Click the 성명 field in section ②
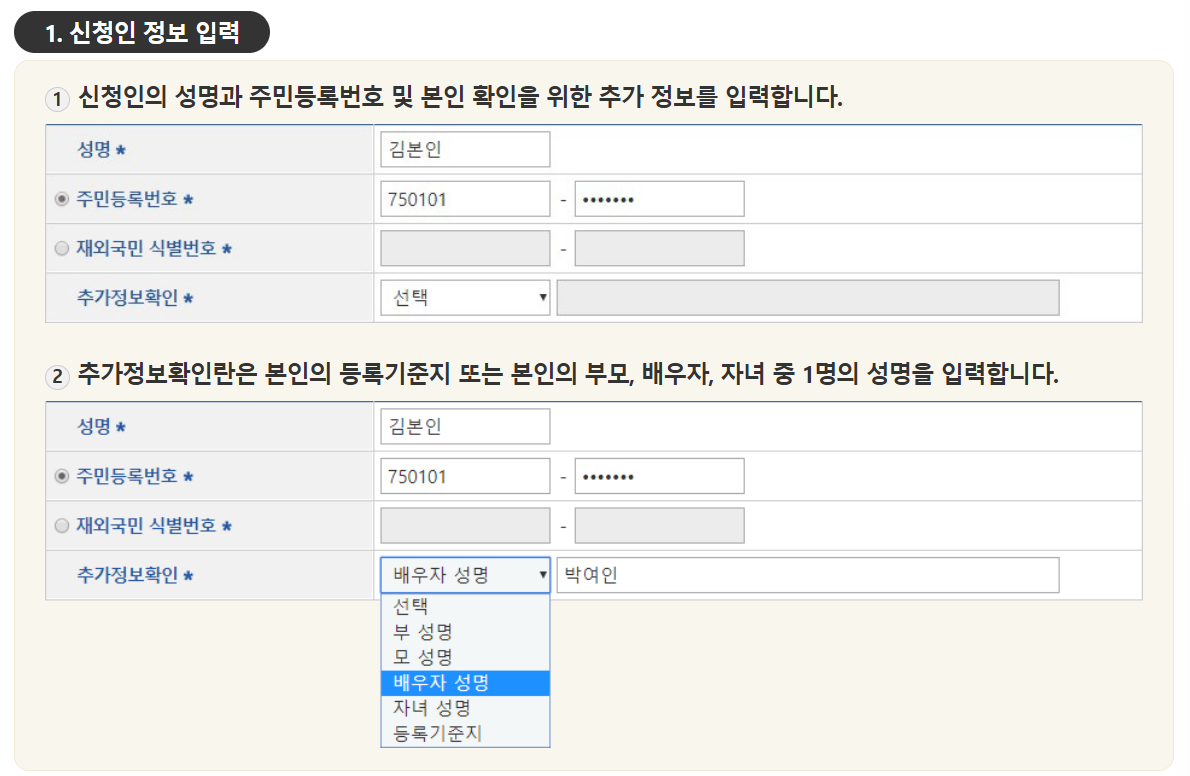1190x776 pixels. [x=464, y=425]
